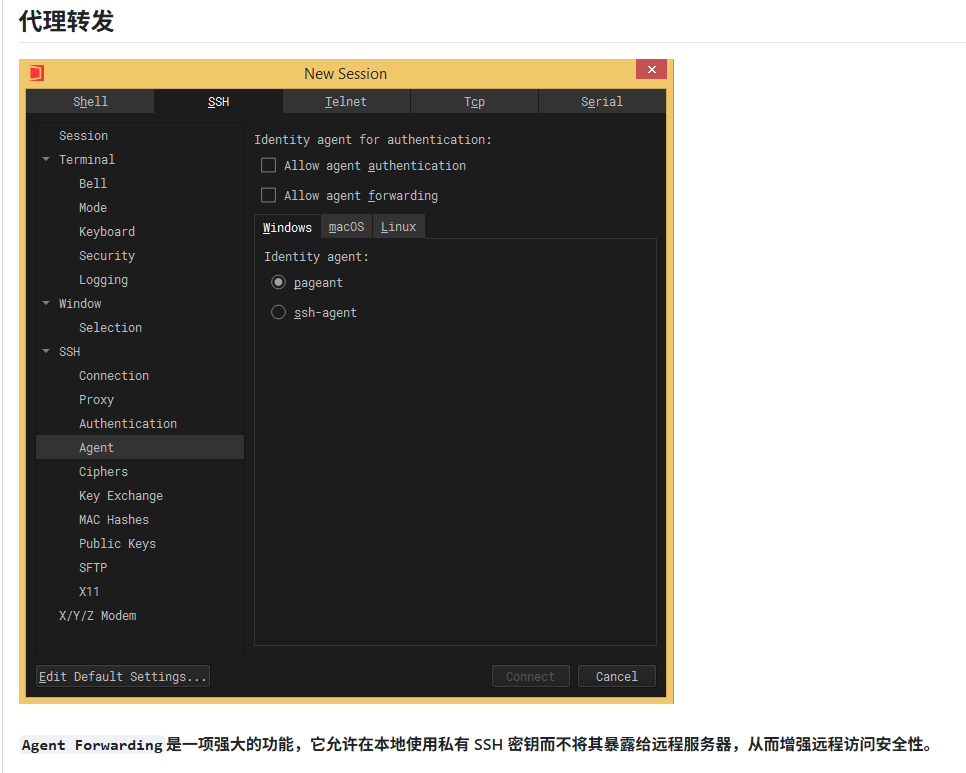Open the Connection settings page
Image resolution: width=966 pixels, height=773 pixels.
tap(114, 376)
